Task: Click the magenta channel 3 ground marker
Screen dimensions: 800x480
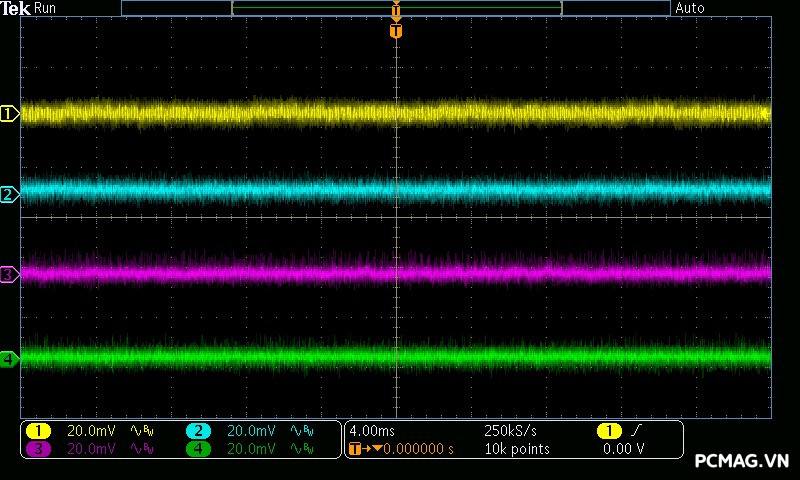Action: (9, 274)
